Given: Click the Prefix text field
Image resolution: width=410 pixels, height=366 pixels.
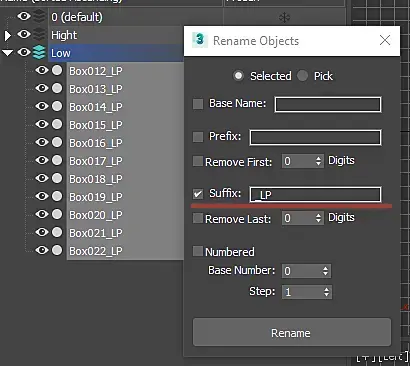Looking at the screenshot, I should click(315, 137).
